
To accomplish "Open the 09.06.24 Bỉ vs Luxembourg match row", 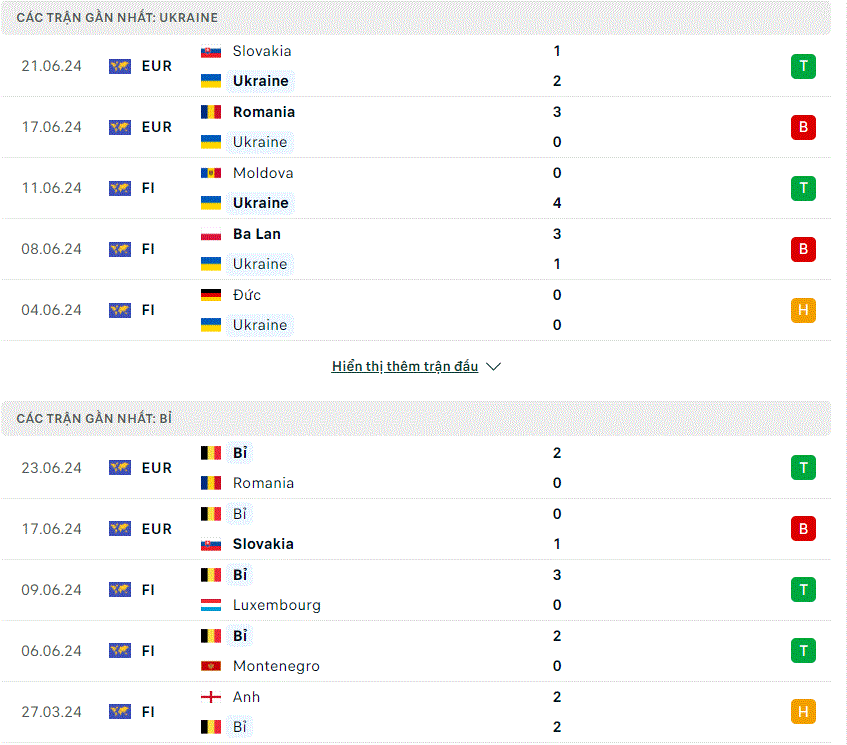I will coord(416,590).
